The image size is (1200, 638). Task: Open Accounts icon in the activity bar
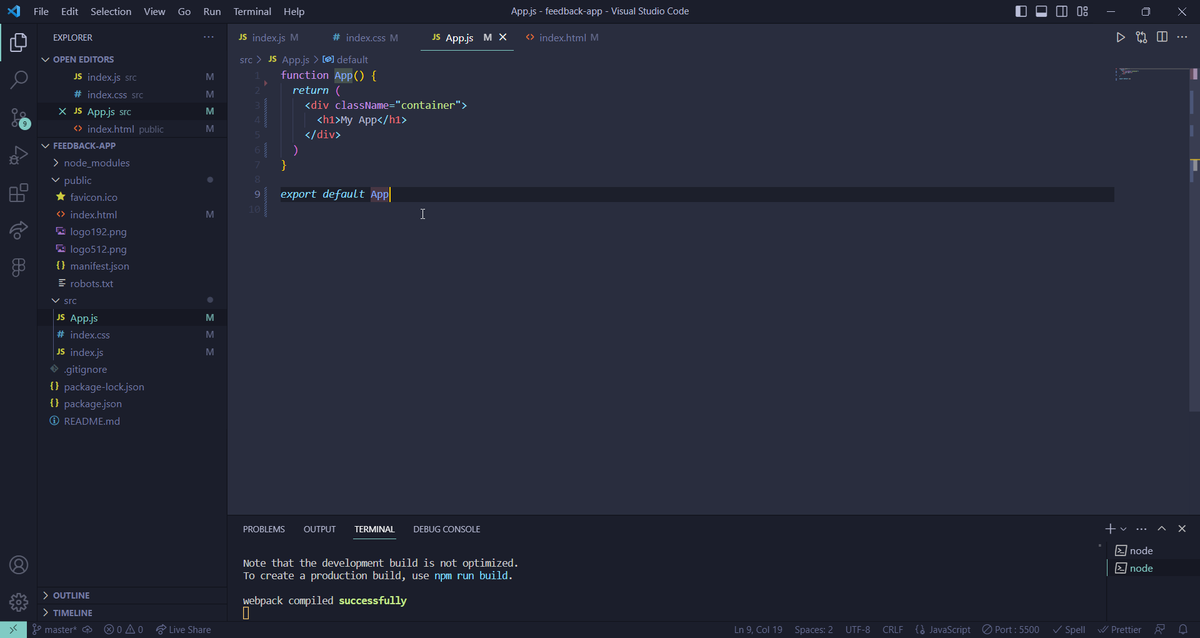click(x=18, y=565)
